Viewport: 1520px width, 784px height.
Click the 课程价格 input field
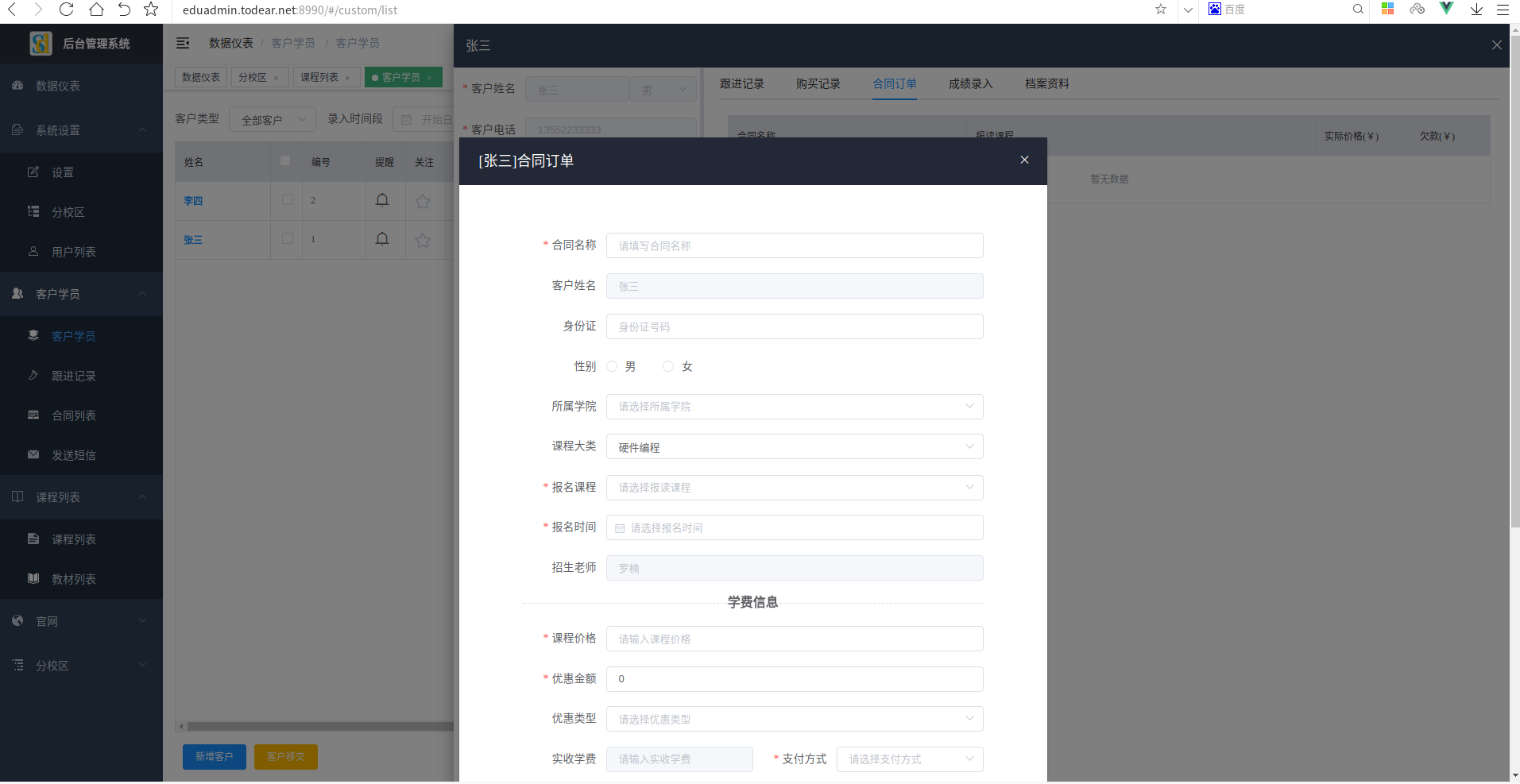(x=795, y=639)
